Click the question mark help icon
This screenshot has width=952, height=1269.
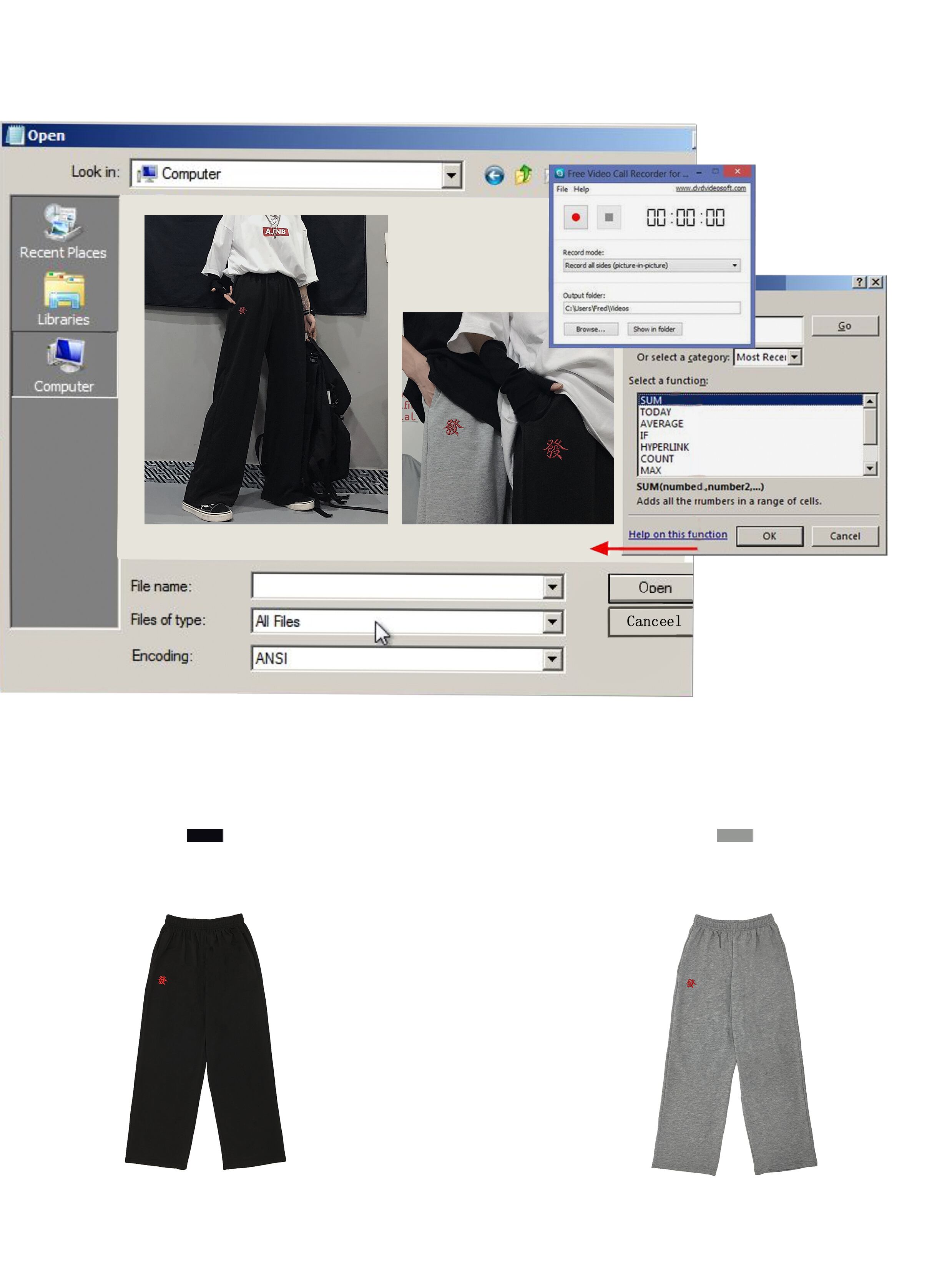coord(859,282)
